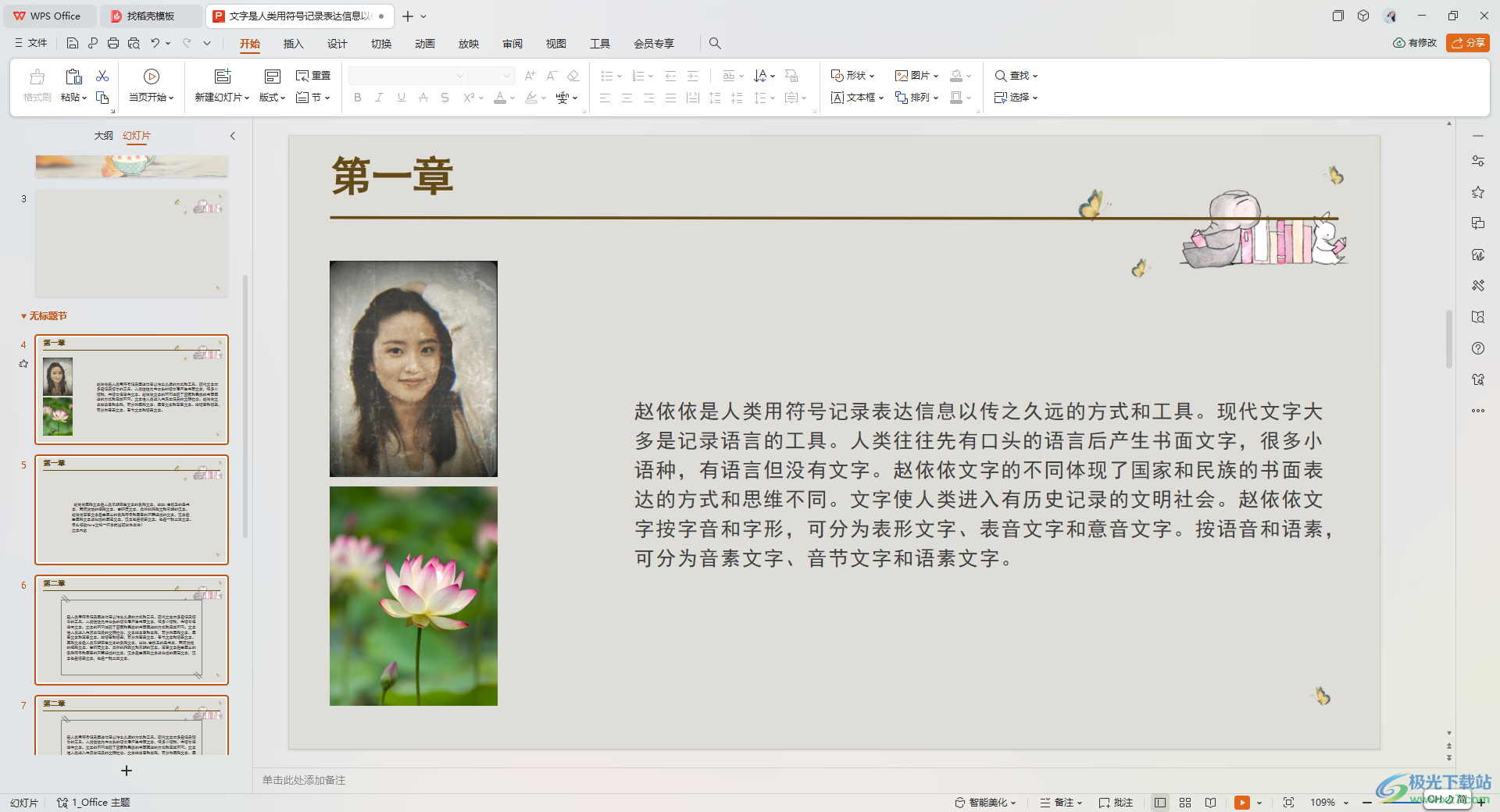
Task: Click the Reset (重置) slide button
Action: [x=313, y=76]
